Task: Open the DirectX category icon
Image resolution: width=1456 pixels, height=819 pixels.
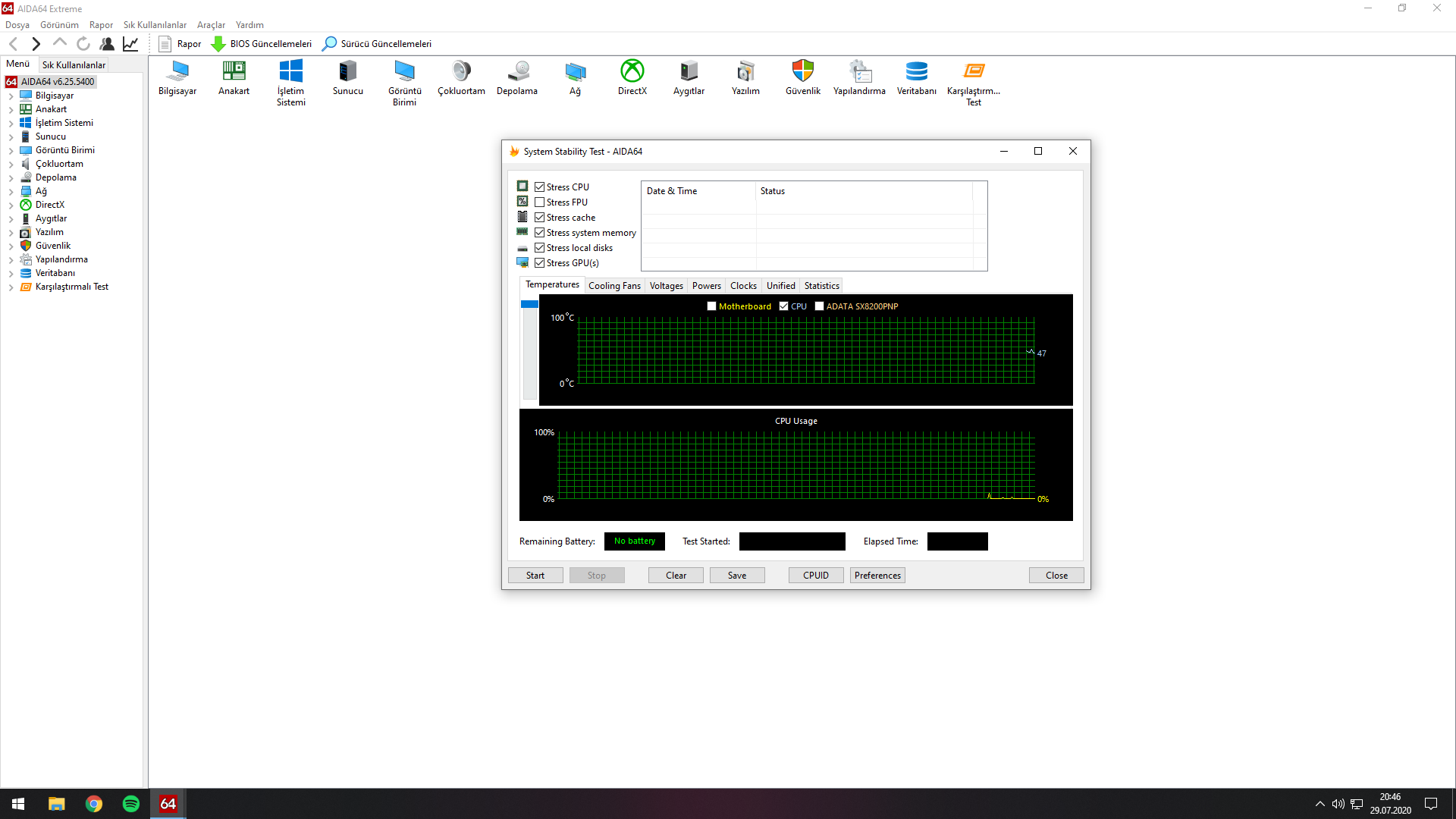Action: point(632,71)
